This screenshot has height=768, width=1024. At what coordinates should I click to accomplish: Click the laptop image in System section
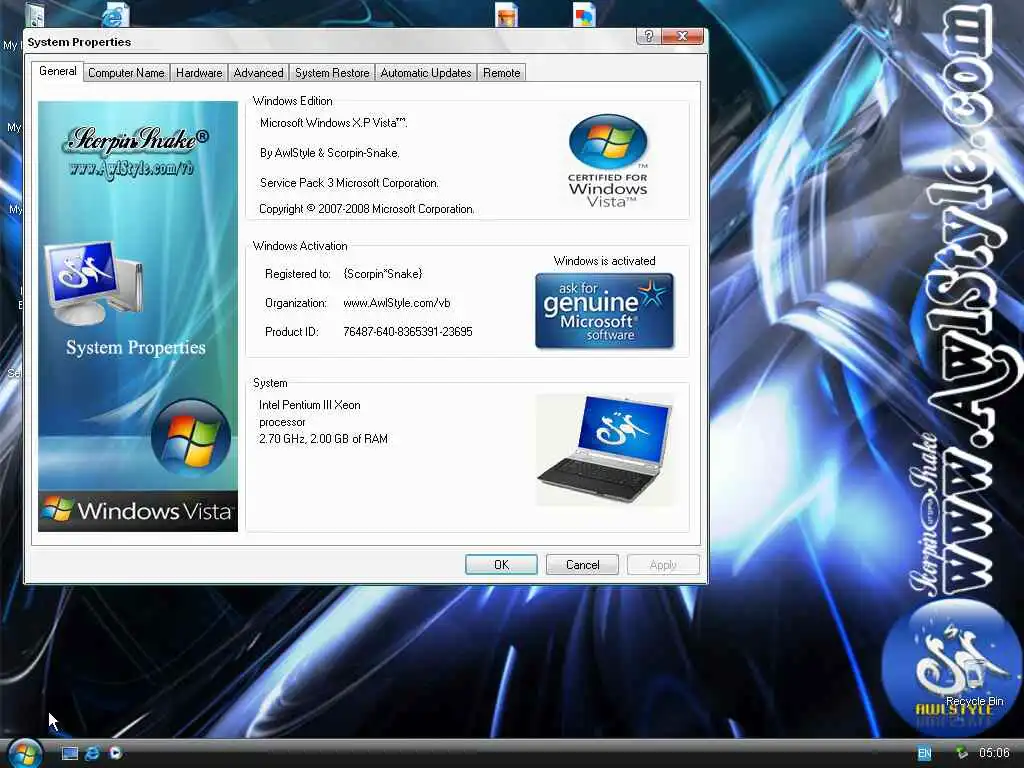point(604,449)
